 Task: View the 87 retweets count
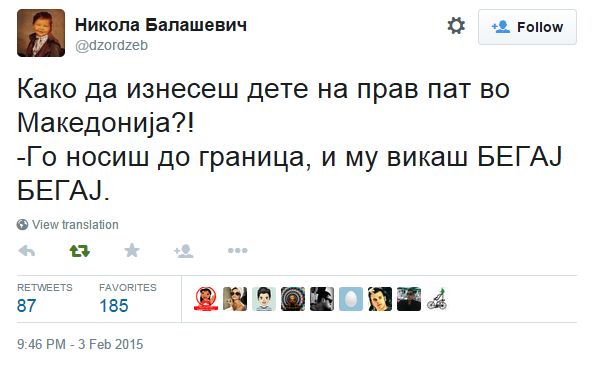tap(26, 306)
